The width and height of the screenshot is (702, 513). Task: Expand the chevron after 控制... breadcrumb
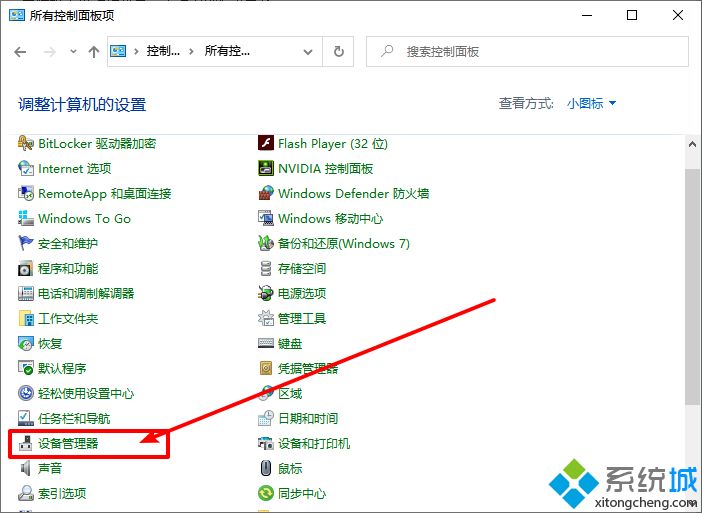(x=191, y=52)
